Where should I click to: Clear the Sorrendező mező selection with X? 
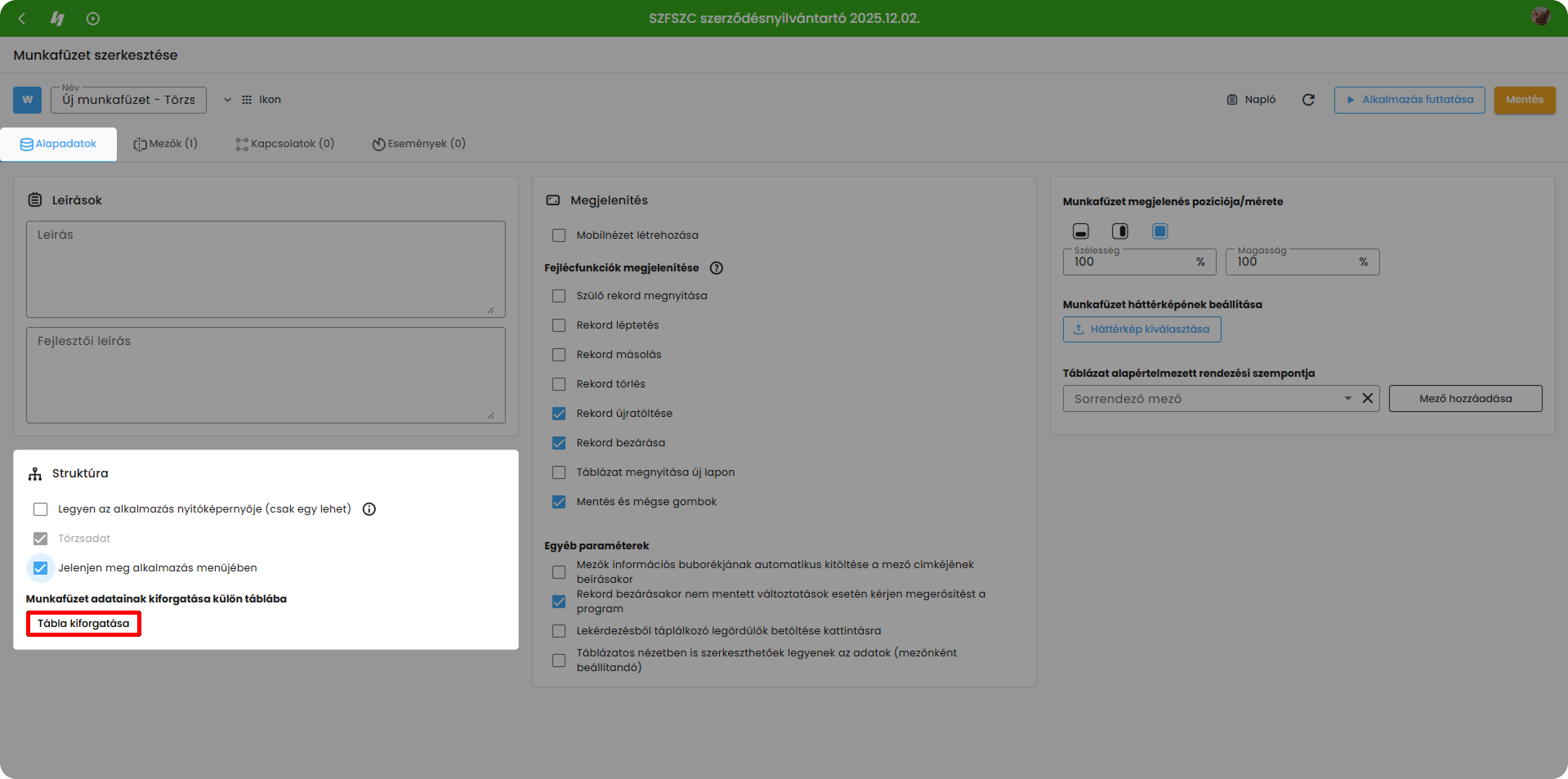(1367, 399)
